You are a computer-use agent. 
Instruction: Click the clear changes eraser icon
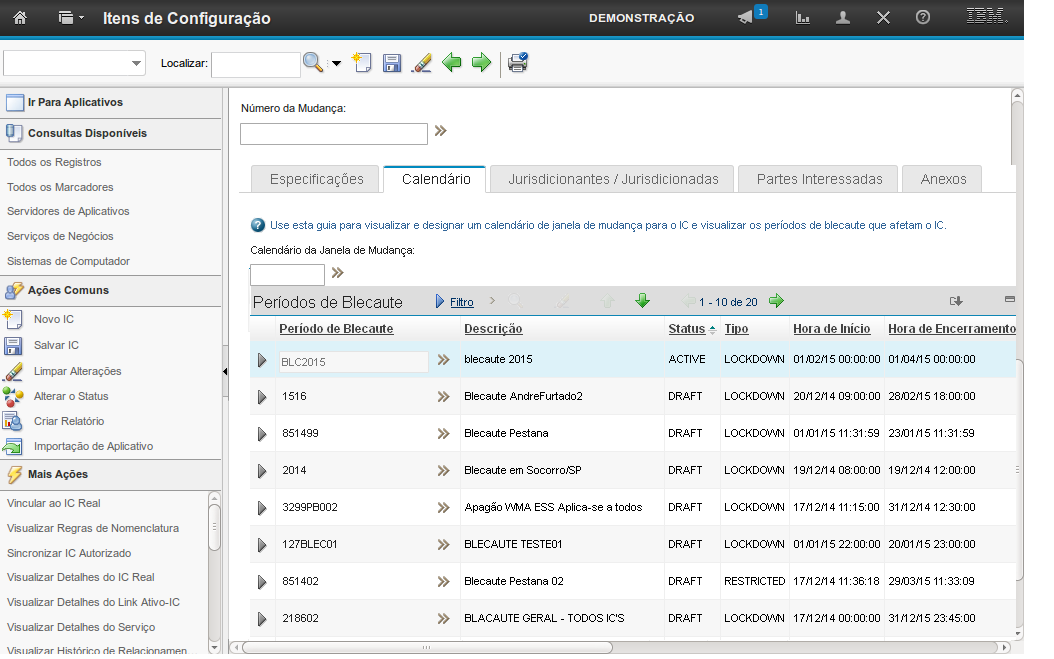422,64
